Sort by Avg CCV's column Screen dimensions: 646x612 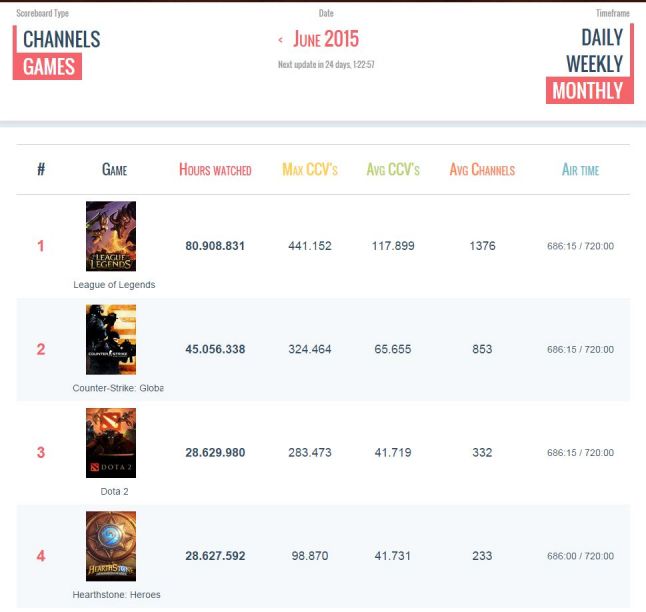[393, 170]
